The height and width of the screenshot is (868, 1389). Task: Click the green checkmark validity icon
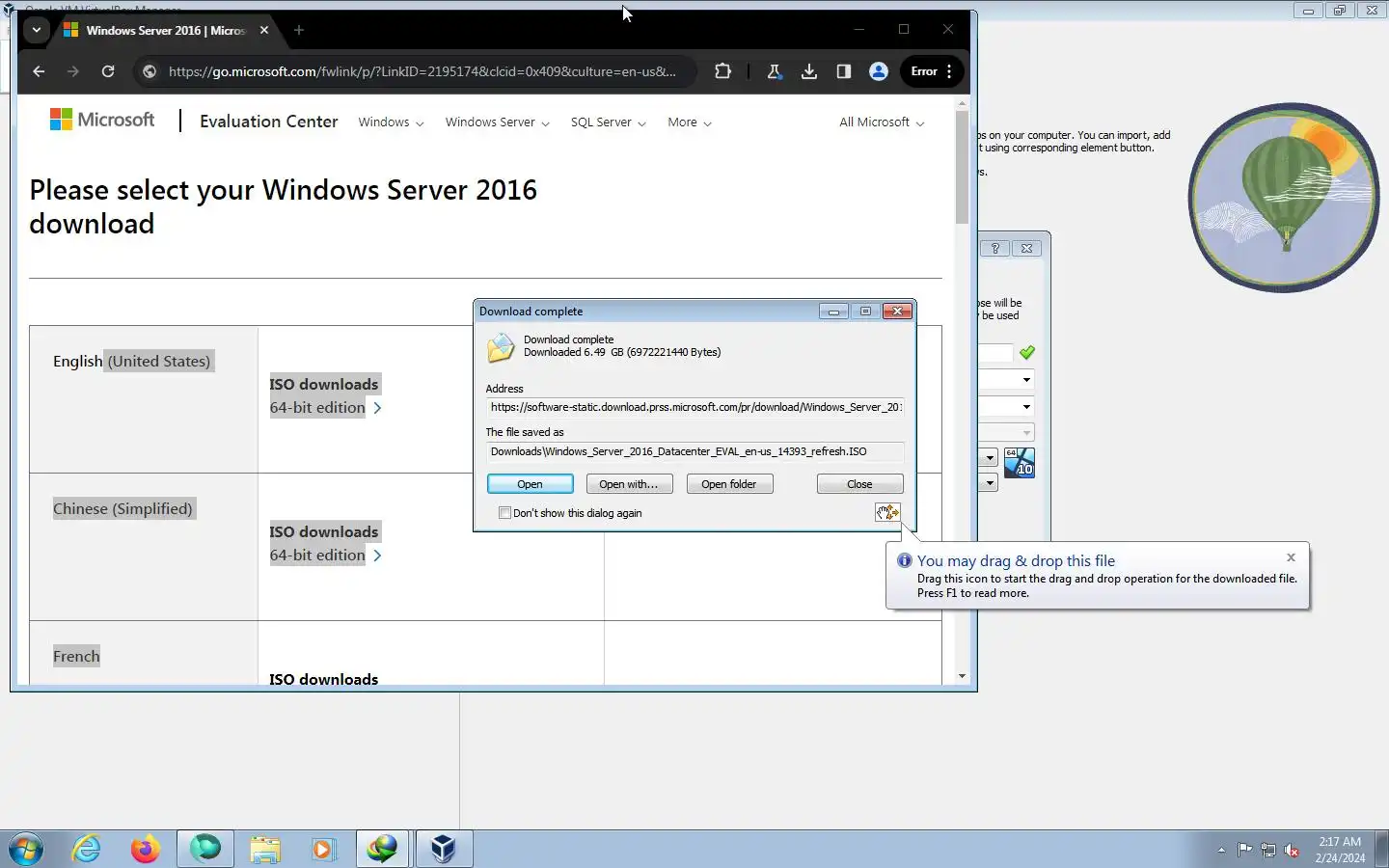click(1027, 353)
